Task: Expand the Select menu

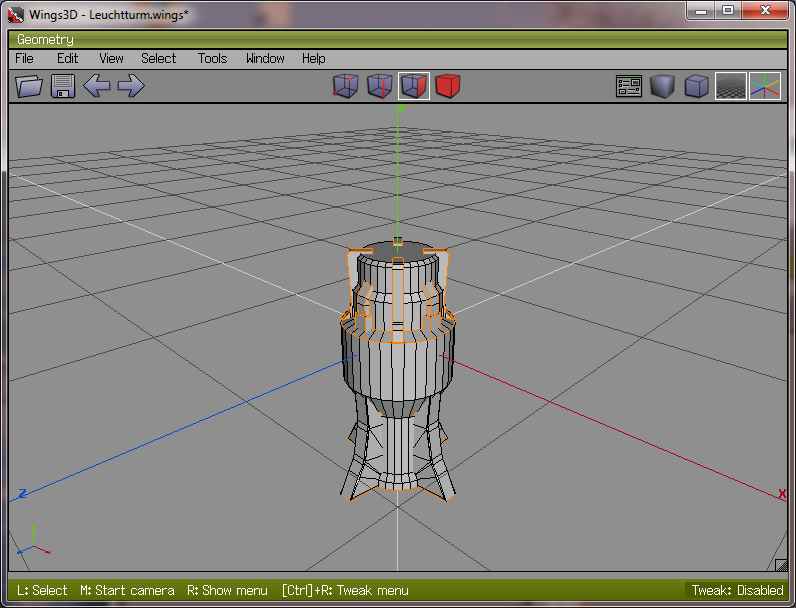Action: click(158, 59)
